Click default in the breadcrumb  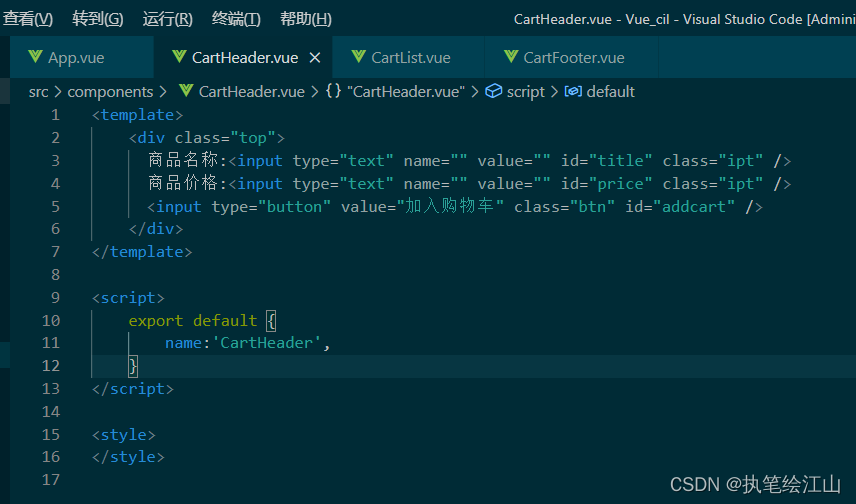click(x=610, y=92)
